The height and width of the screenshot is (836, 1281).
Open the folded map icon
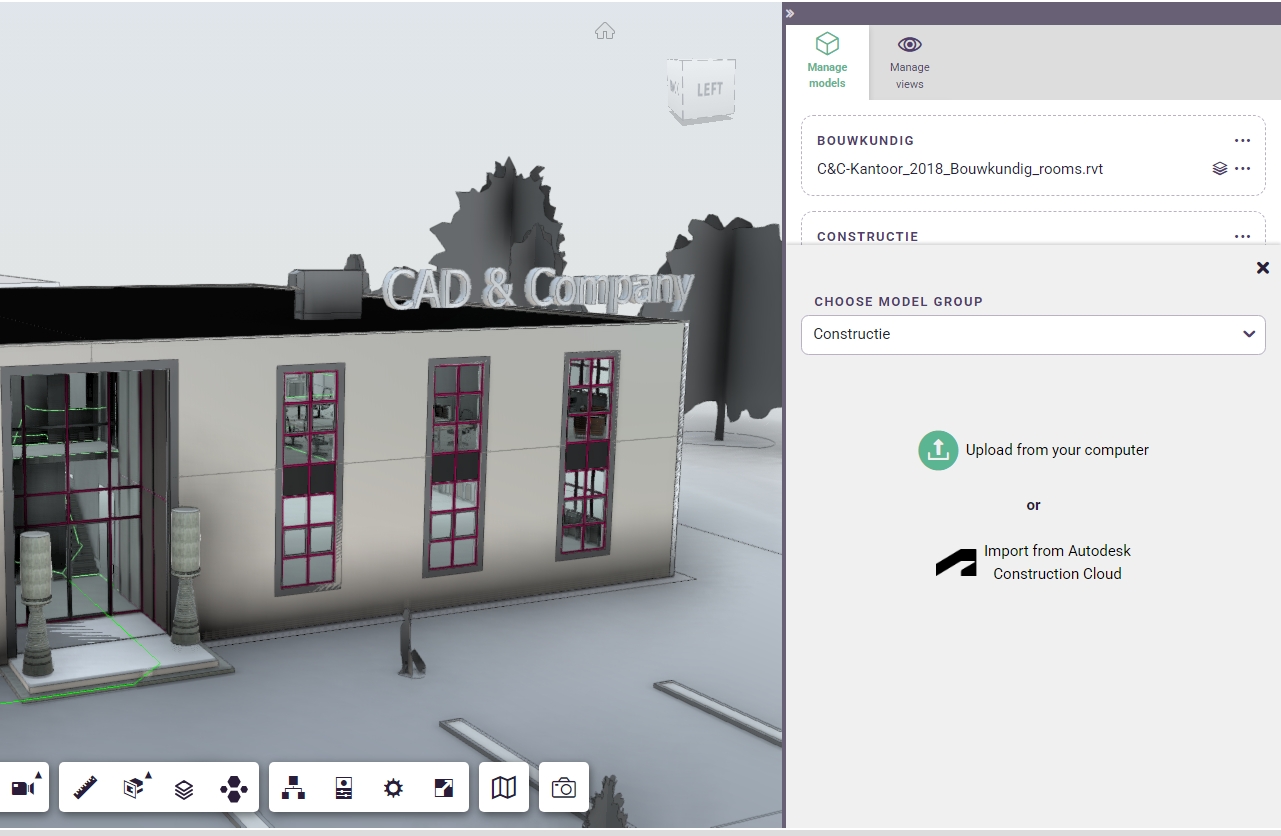pos(504,788)
